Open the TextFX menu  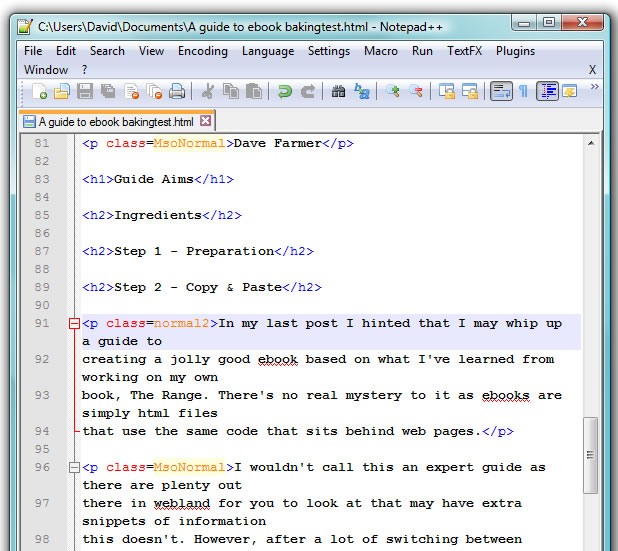click(466, 51)
